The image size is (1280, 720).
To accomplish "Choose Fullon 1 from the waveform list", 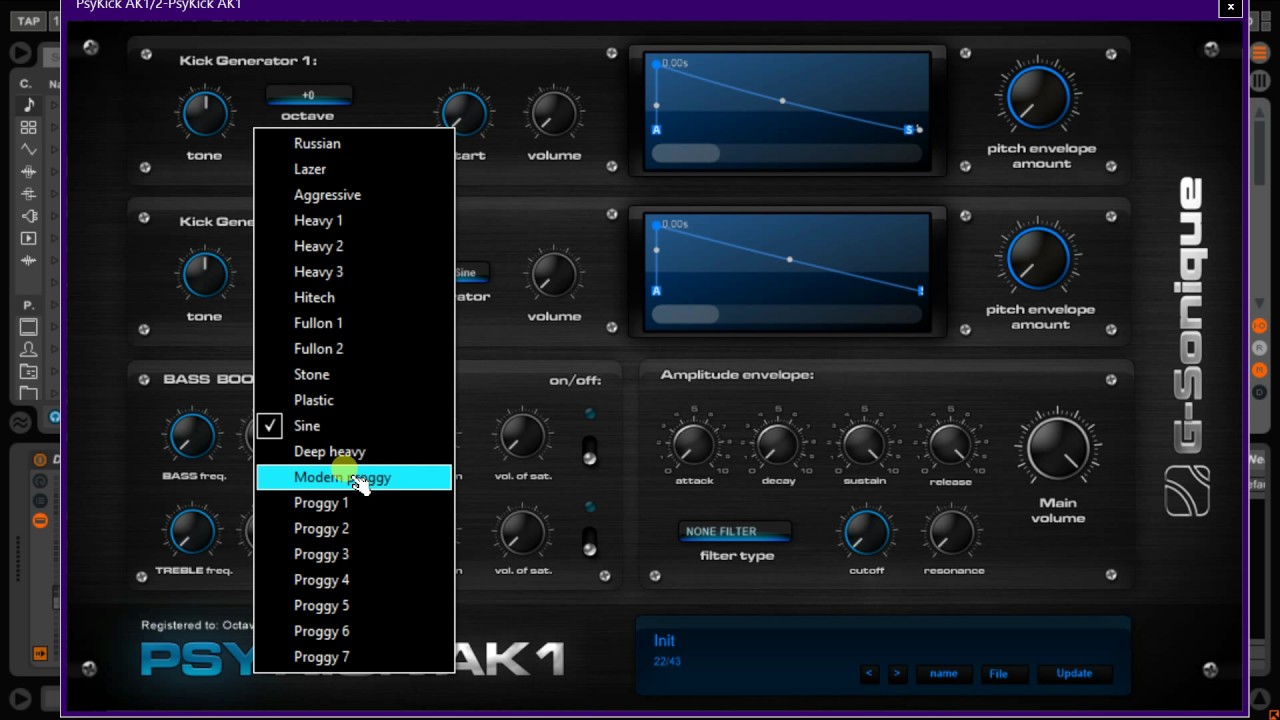I will (x=354, y=323).
